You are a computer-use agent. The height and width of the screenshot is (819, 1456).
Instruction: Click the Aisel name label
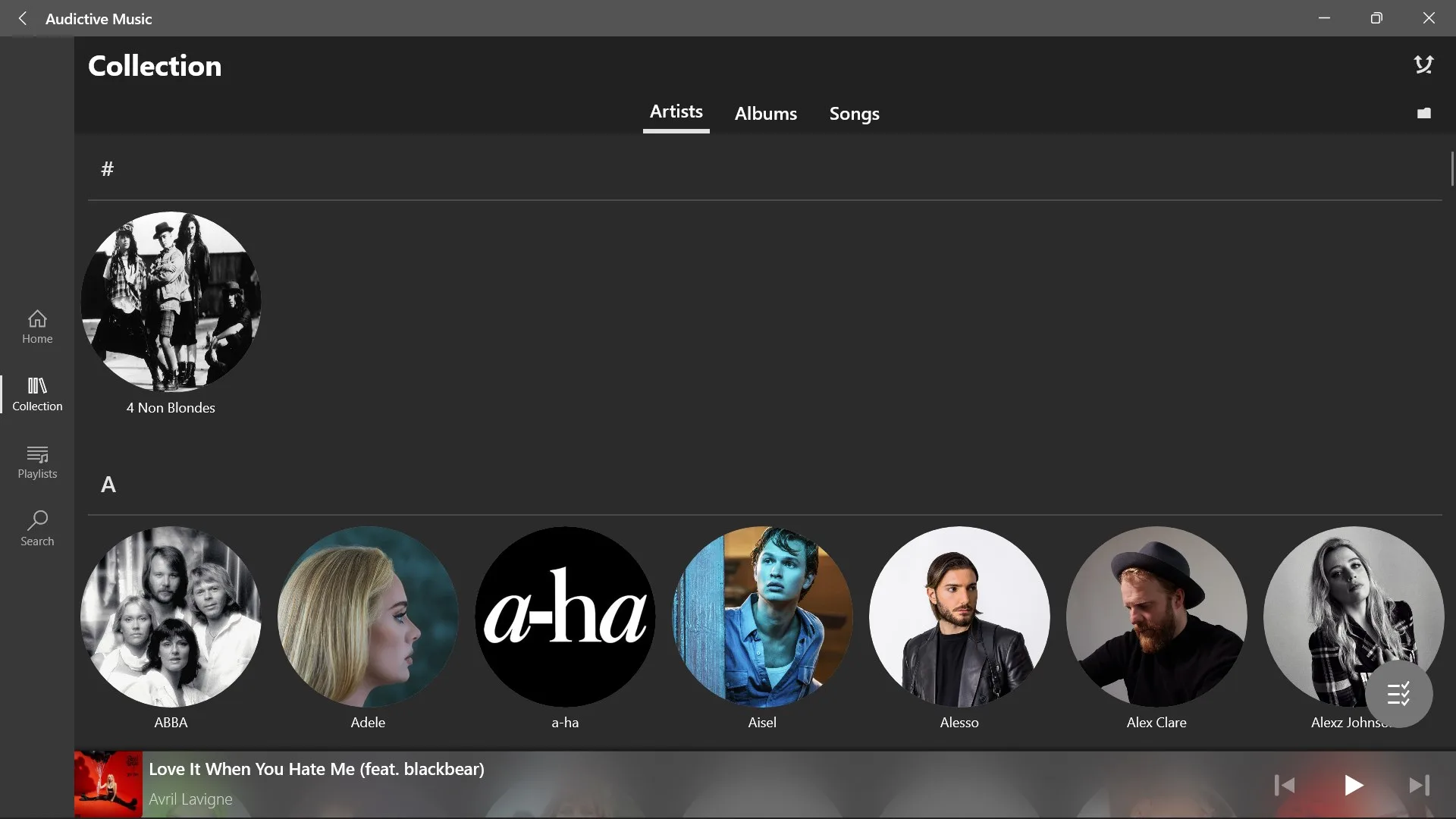pyautogui.click(x=762, y=723)
